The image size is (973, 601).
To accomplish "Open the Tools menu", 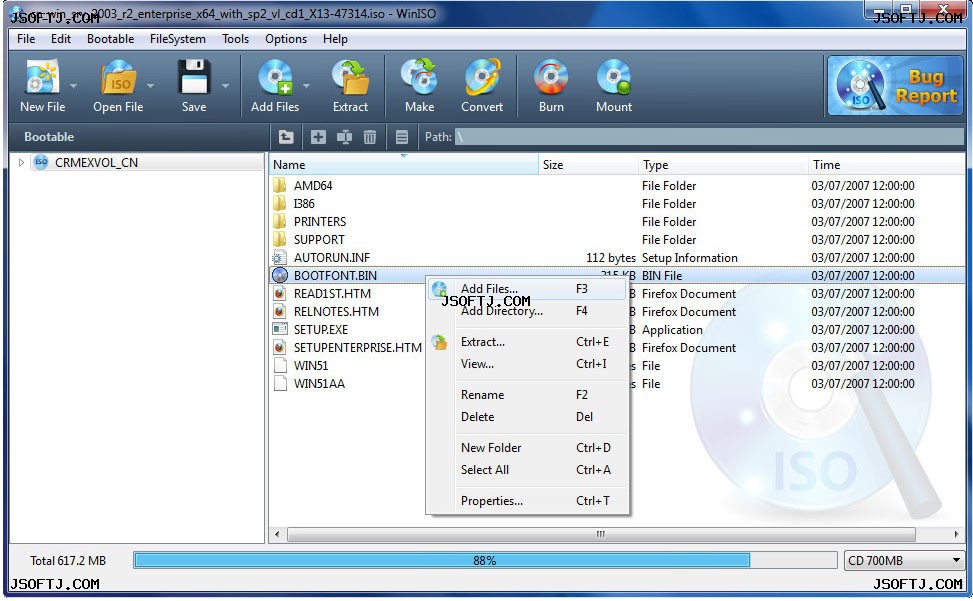I will (235, 39).
